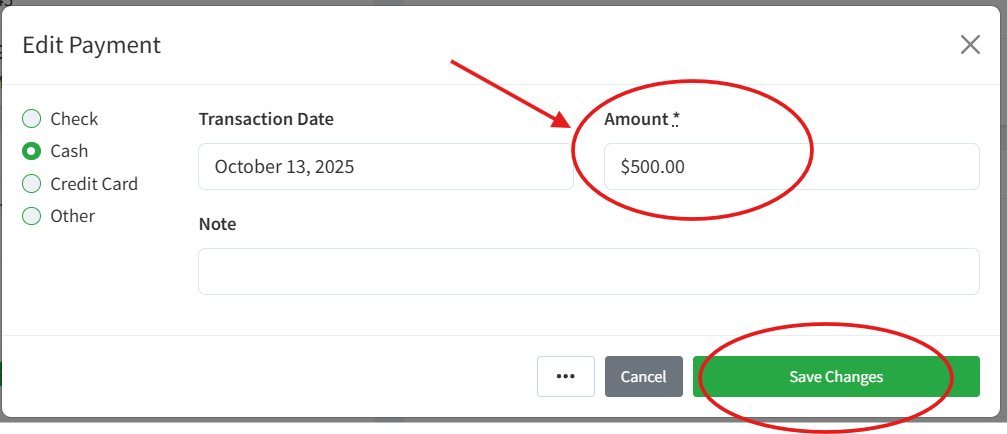Click the "Note" field label

[x=217, y=224]
